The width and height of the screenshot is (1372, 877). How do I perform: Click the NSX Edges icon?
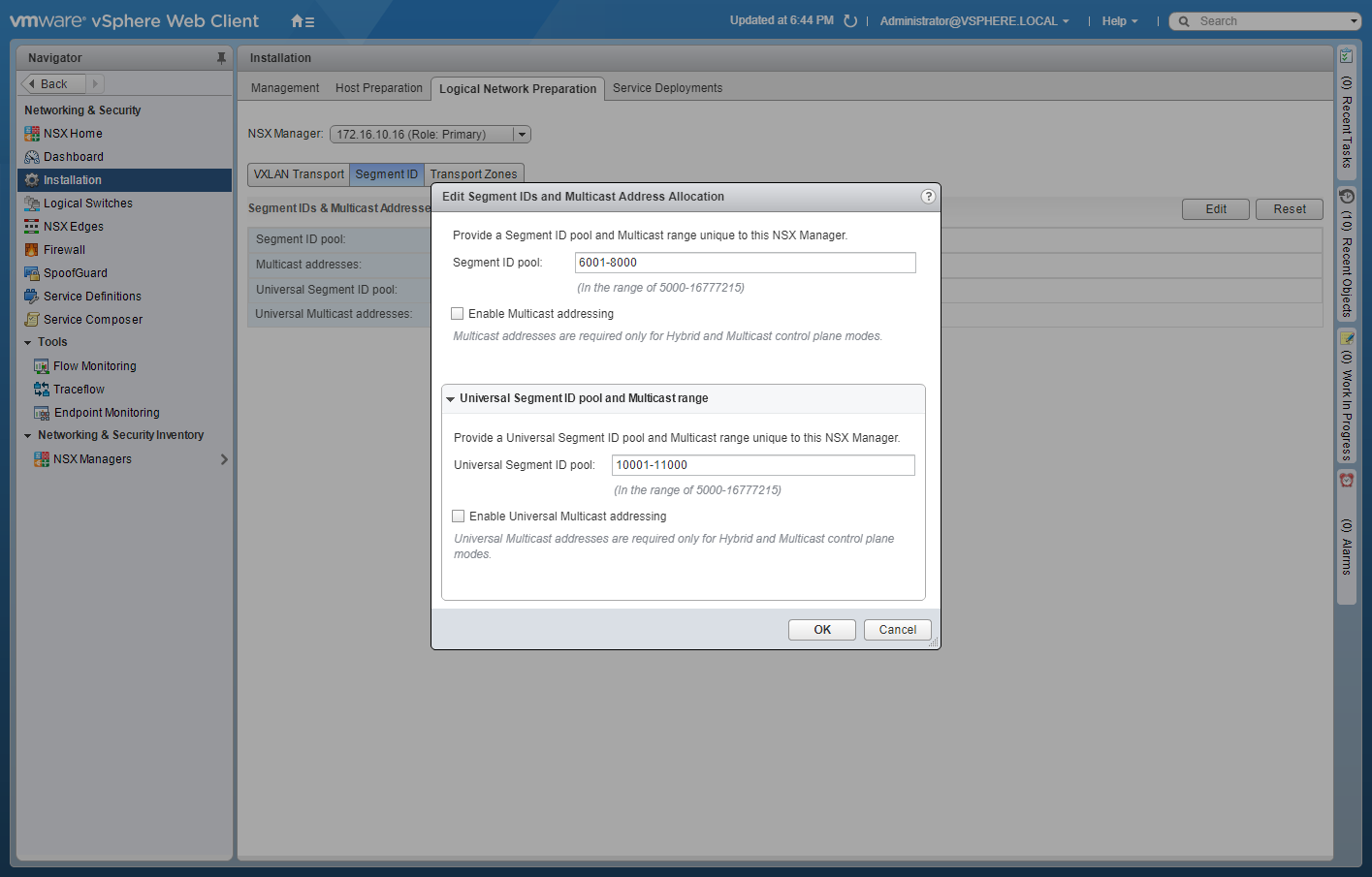coord(32,227)
